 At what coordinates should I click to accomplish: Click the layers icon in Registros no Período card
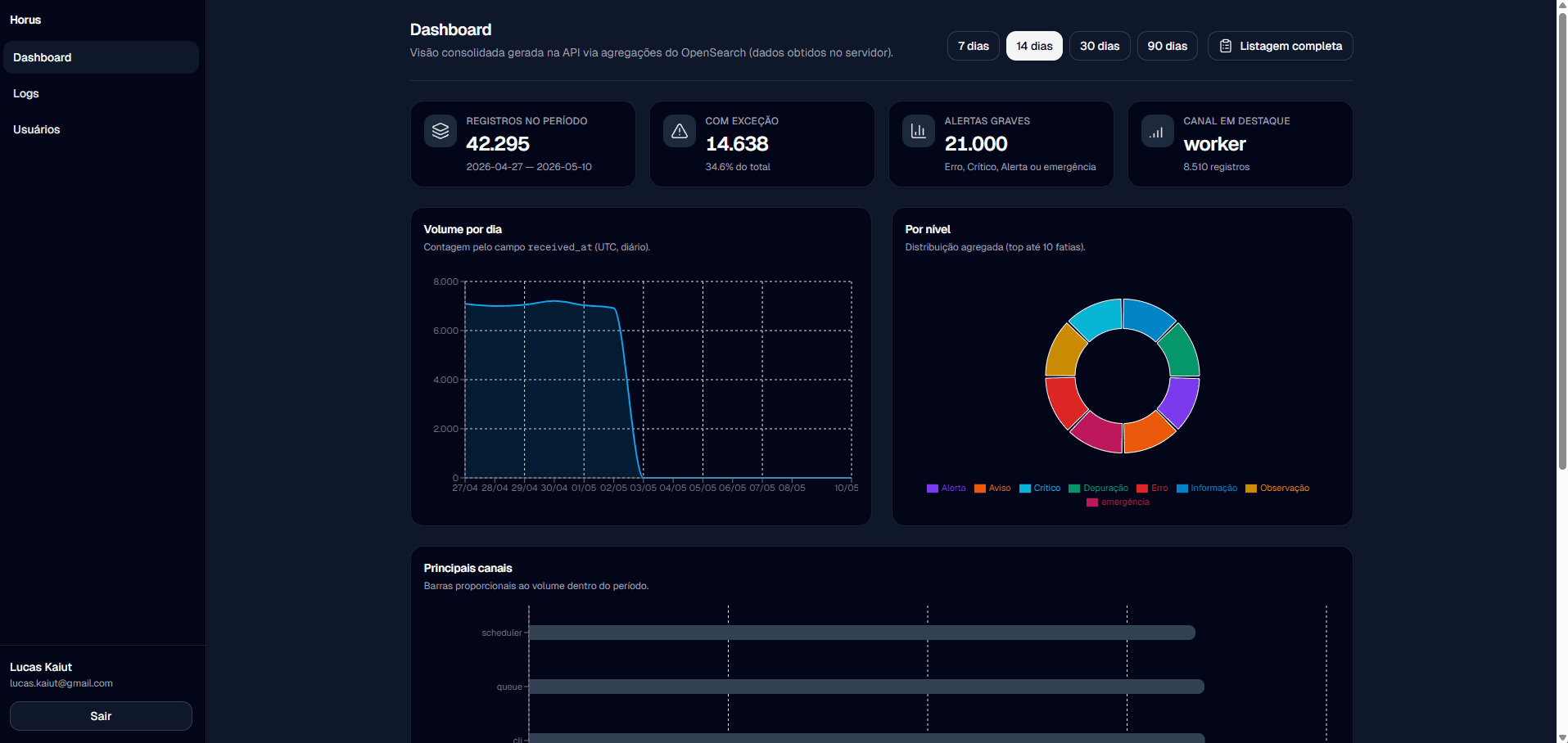pos(441,131)
